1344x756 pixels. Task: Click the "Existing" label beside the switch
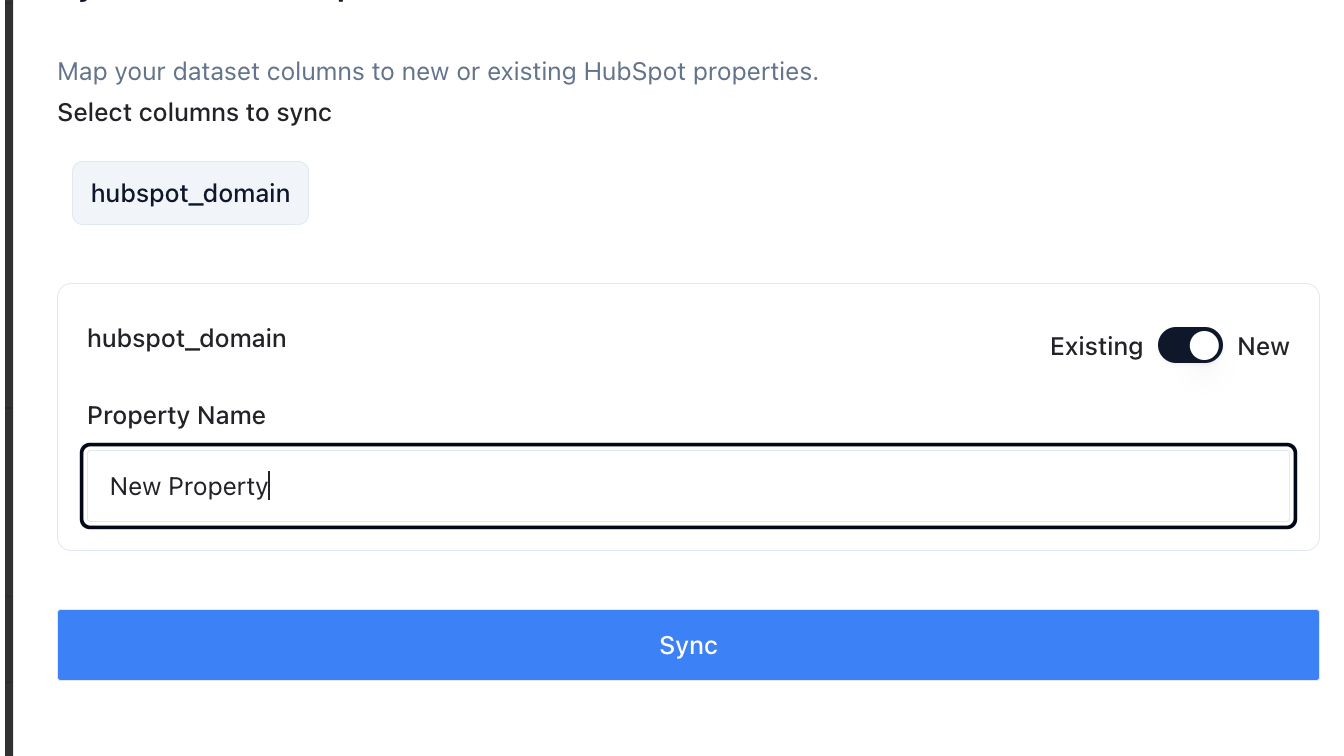click(1096, 347)
